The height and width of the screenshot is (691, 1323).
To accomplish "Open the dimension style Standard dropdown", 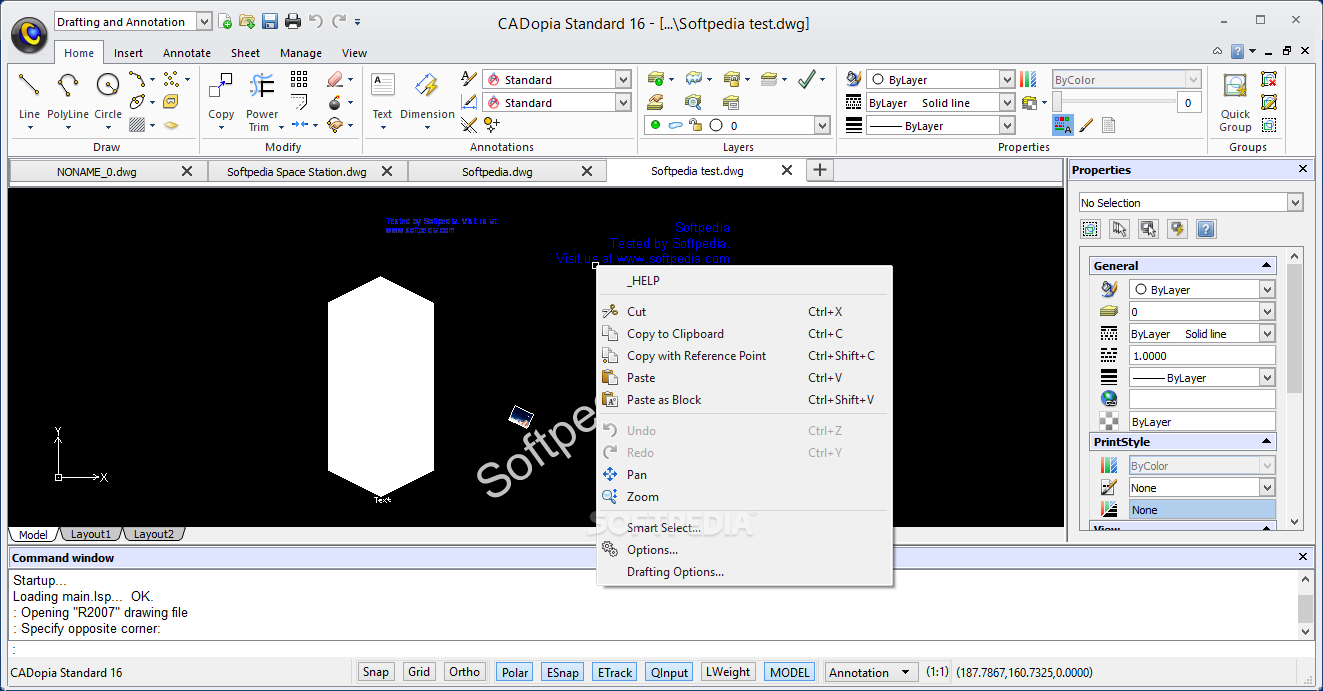I will click(x=623, y=102).
